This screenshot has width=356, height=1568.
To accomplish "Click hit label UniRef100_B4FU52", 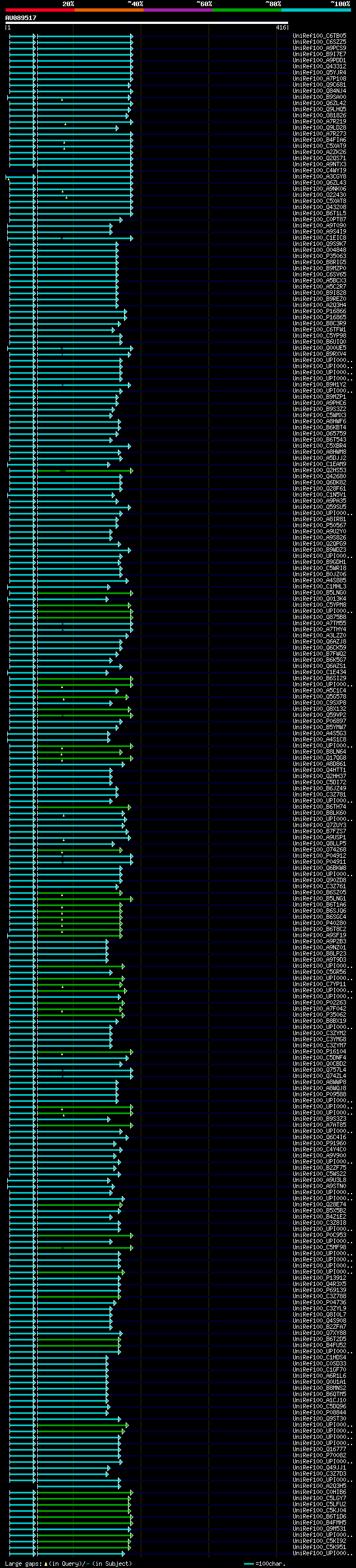I will pyautogui.click(x=319, y=1345).
